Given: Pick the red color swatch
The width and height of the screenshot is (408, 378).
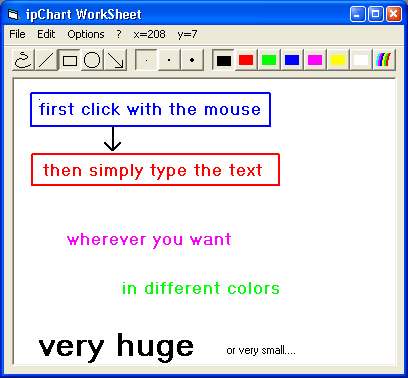Looking at the screenshot, I should click(x=246, y=60).
